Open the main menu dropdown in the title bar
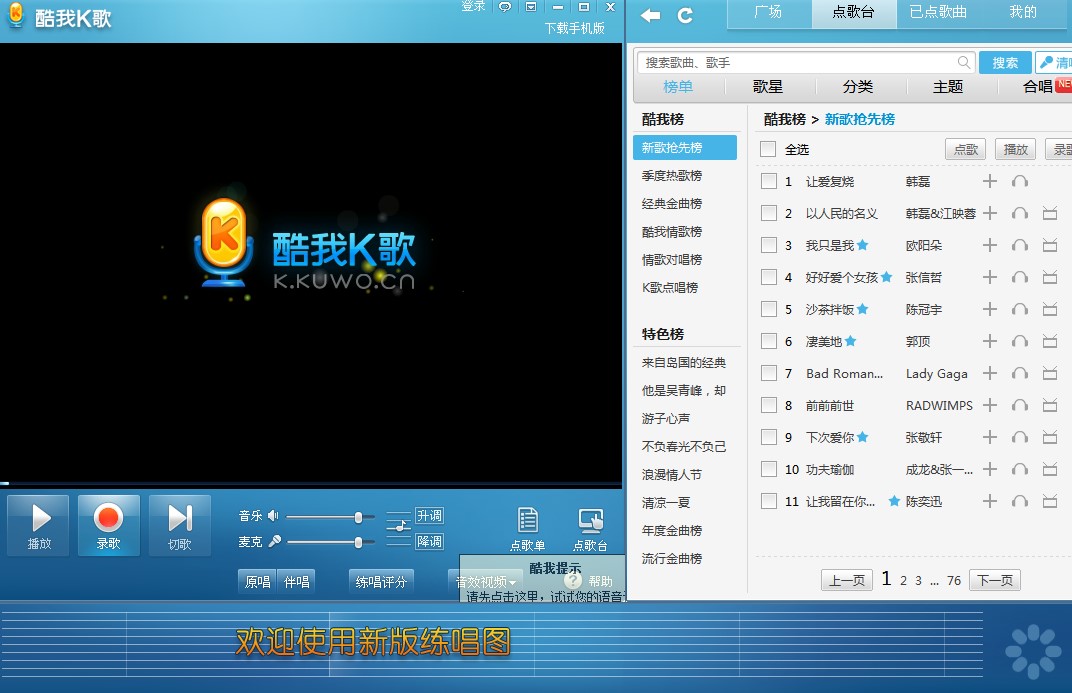This screenshot has width=1072, height=693. click(532, 7)
